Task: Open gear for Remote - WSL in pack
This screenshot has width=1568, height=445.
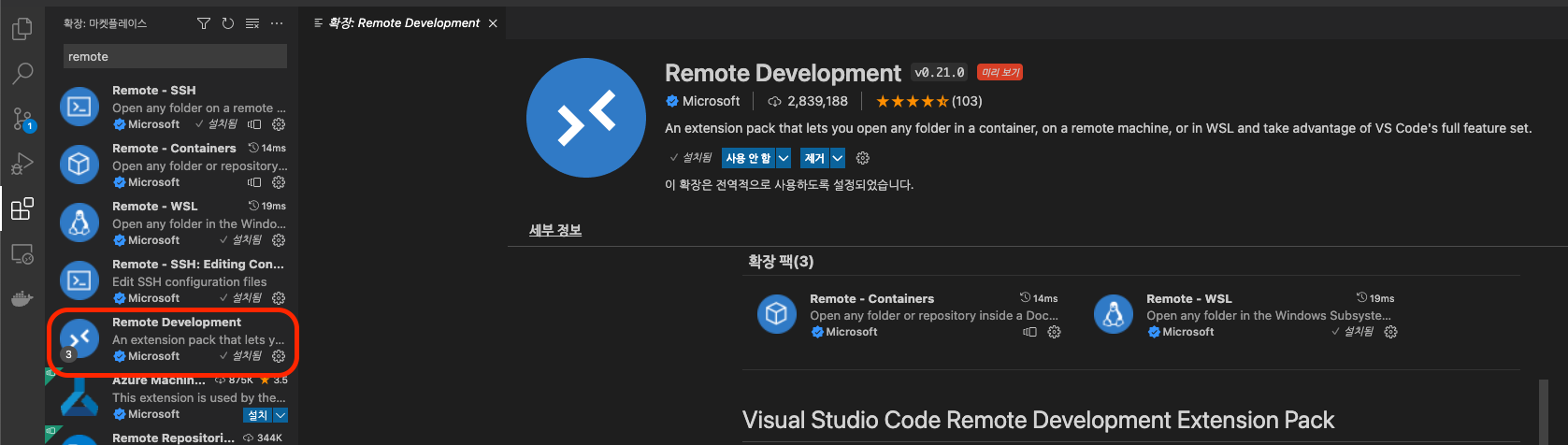Action: (x=1390, y=332)
